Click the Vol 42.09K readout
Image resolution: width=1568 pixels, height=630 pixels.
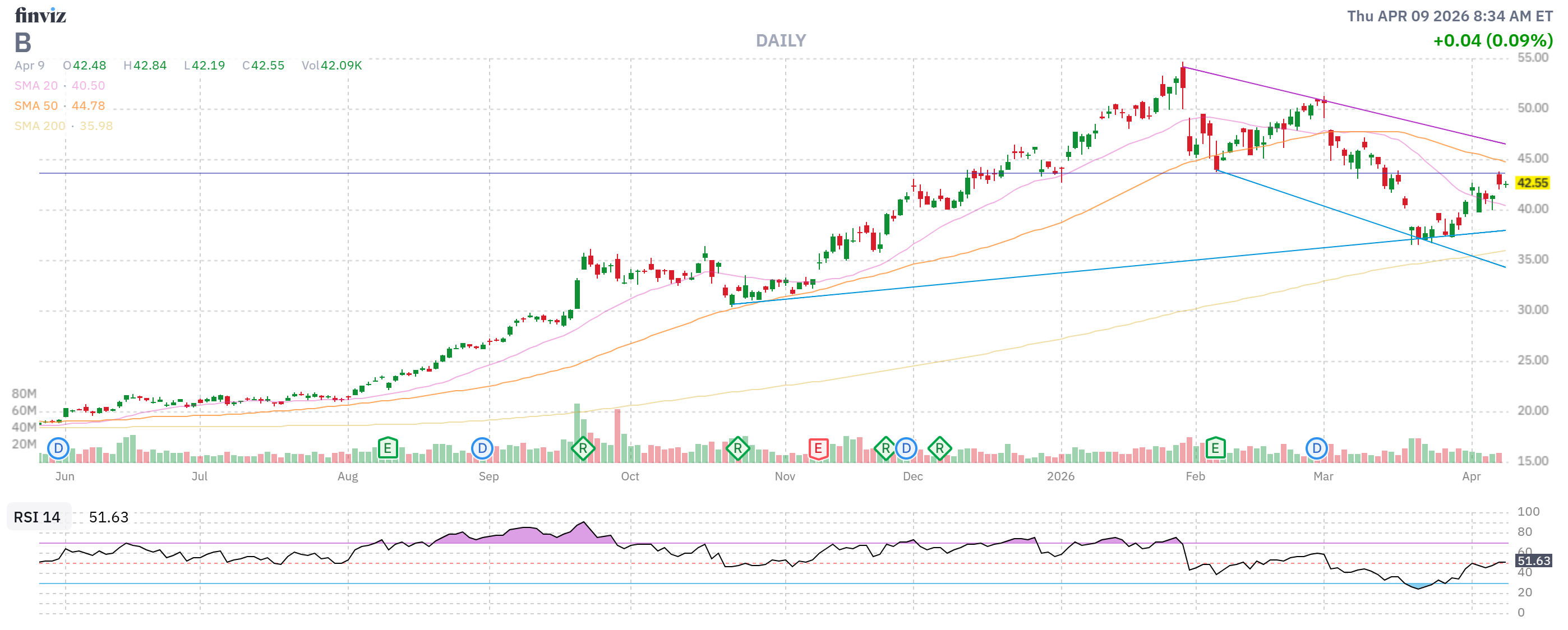pos(332,66)
